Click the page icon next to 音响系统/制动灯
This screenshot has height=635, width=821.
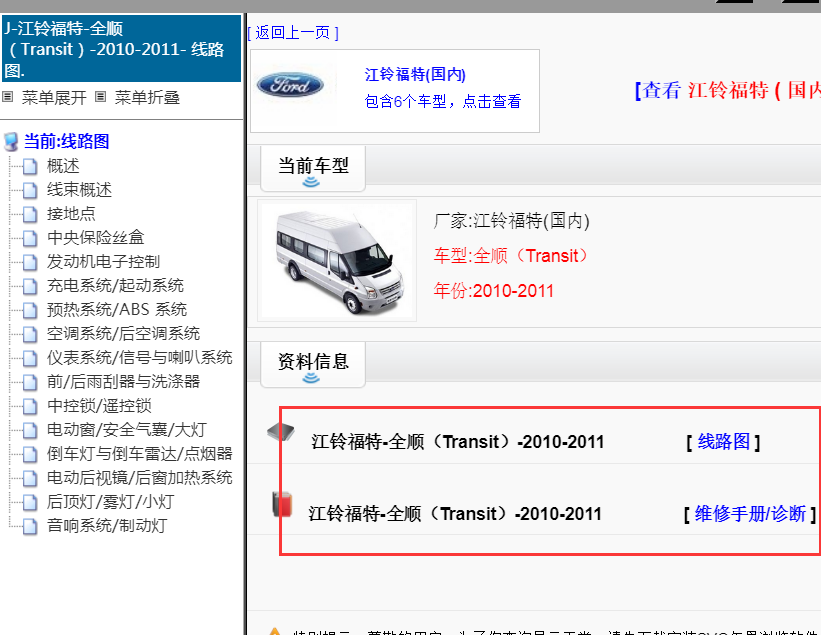point(30,526)
